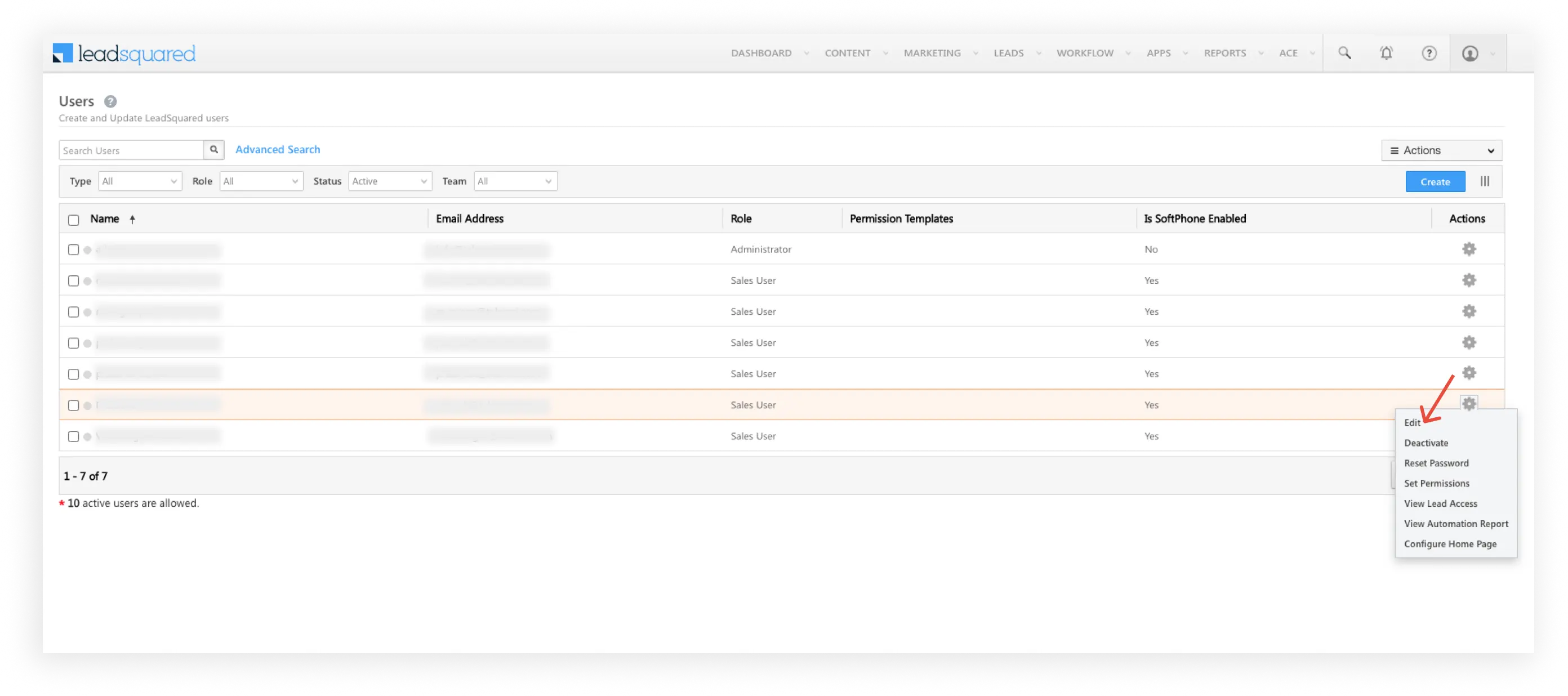
Task: Open the help question mark in navigation bar
Action: (x=1429, y=53)
